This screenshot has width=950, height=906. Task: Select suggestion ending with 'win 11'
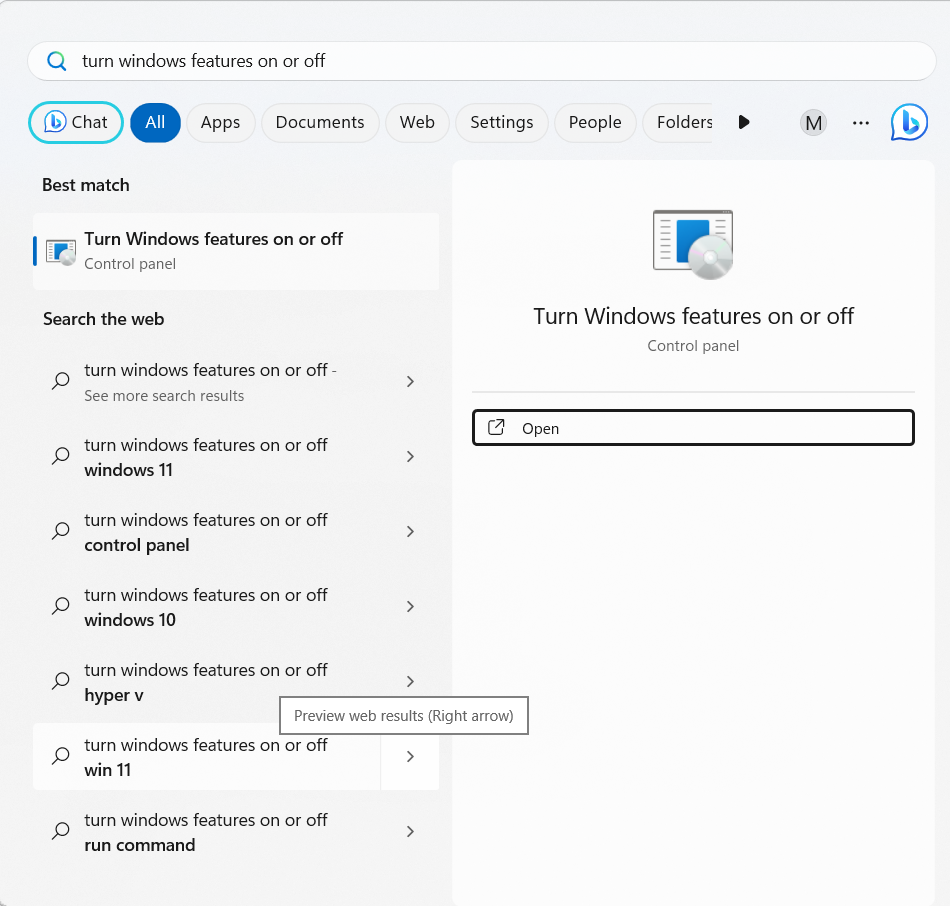pos(207,757)
